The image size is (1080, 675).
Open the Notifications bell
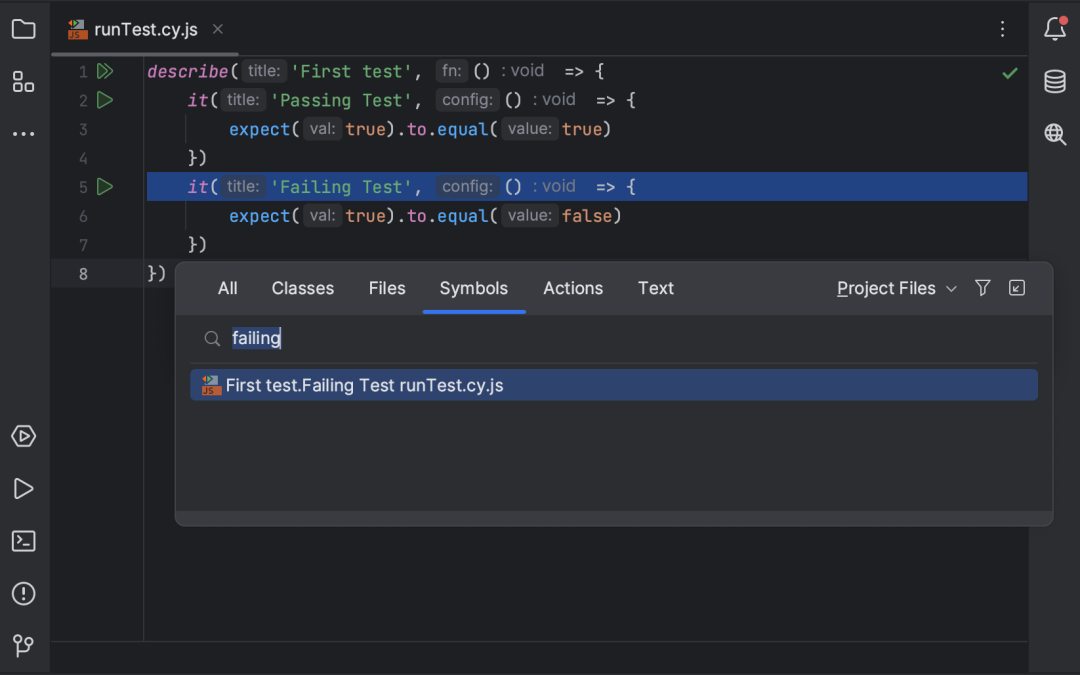(x=1055, y=28)
